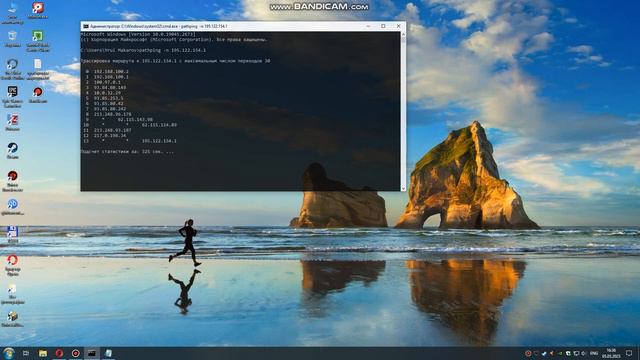
Task: Click the Command Prompt vertical scrollbar
Action: point(403,111)
